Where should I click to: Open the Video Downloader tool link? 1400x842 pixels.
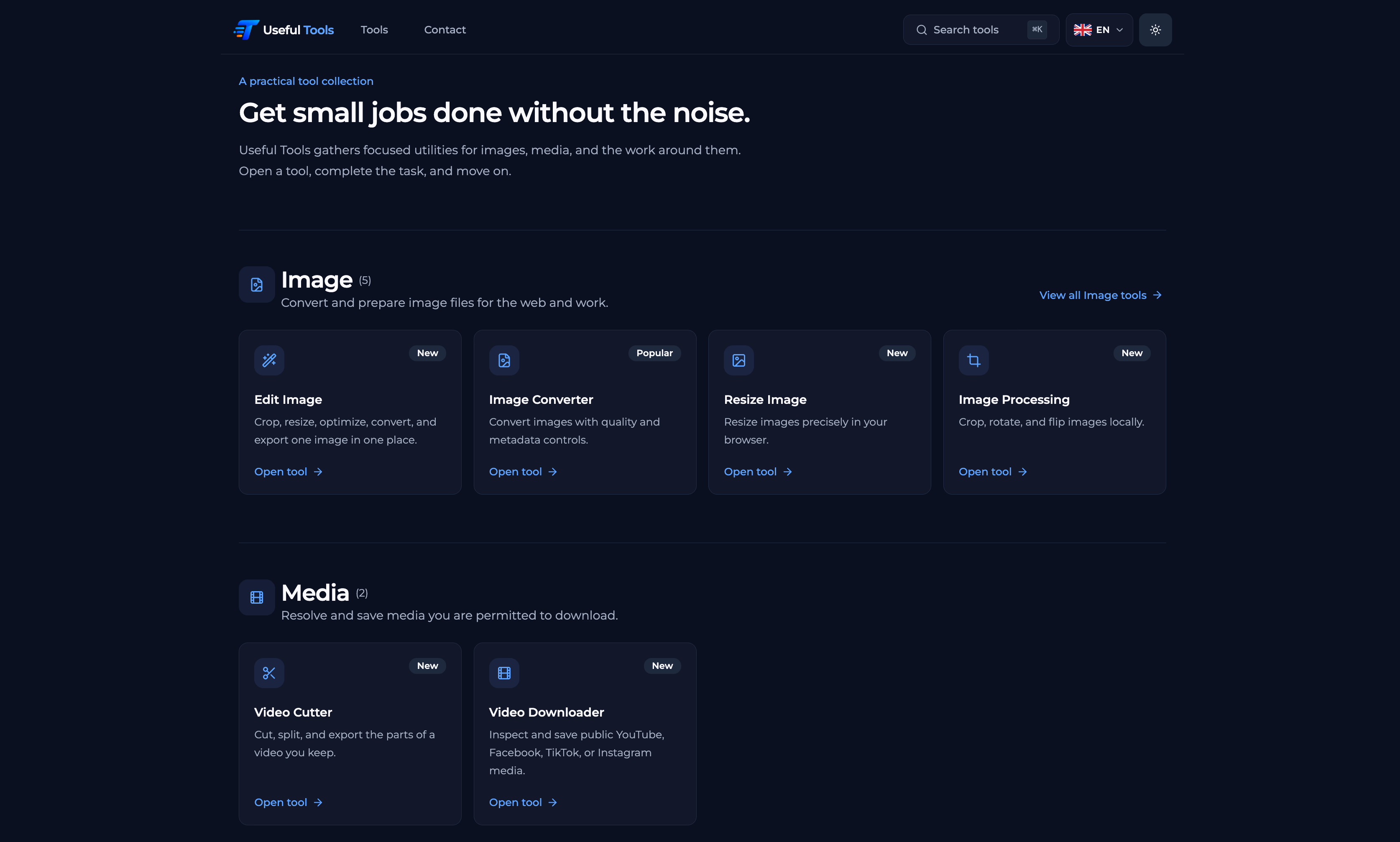point(523,802)
